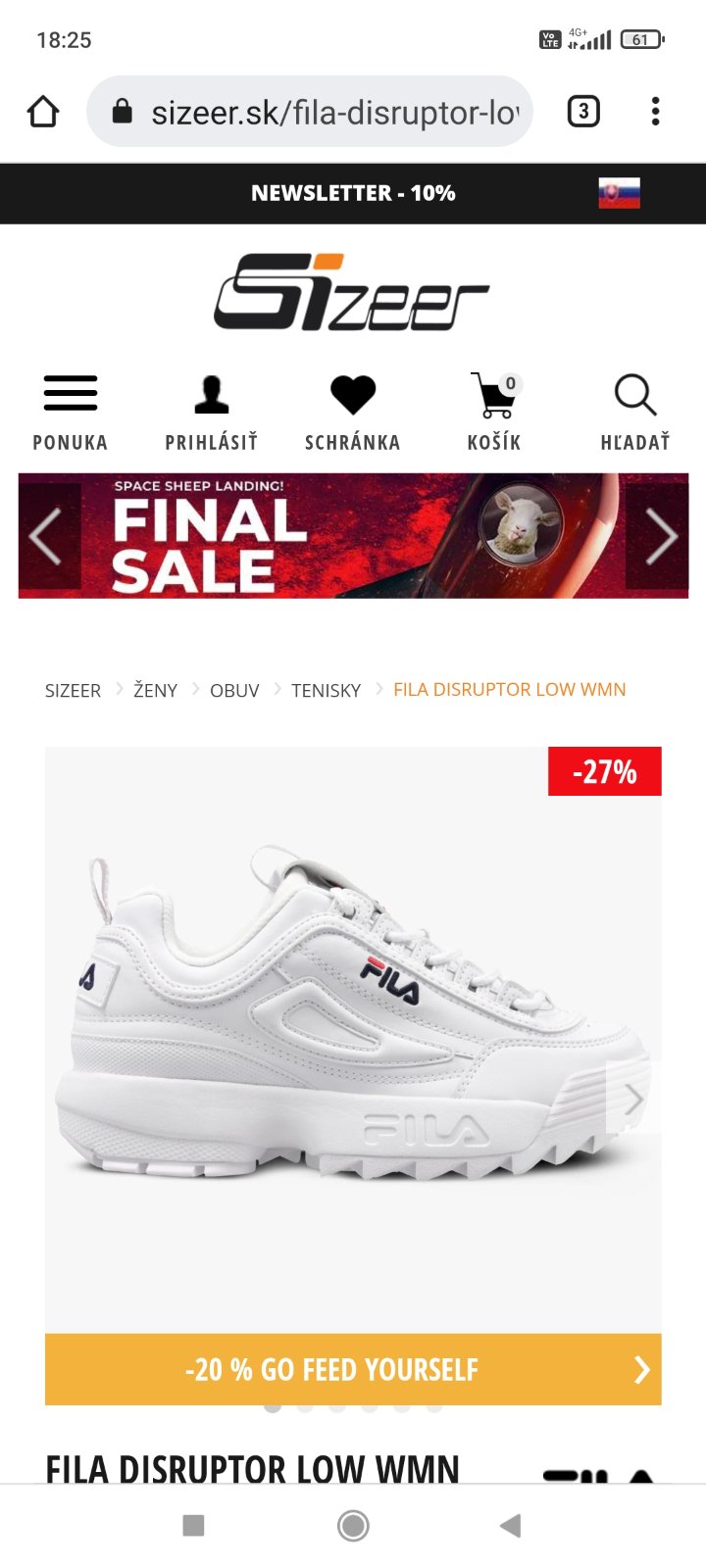The image size is (706, 1568).
Task: Open the browser tab switcher showing 3
Action: (x=583, y=112)
